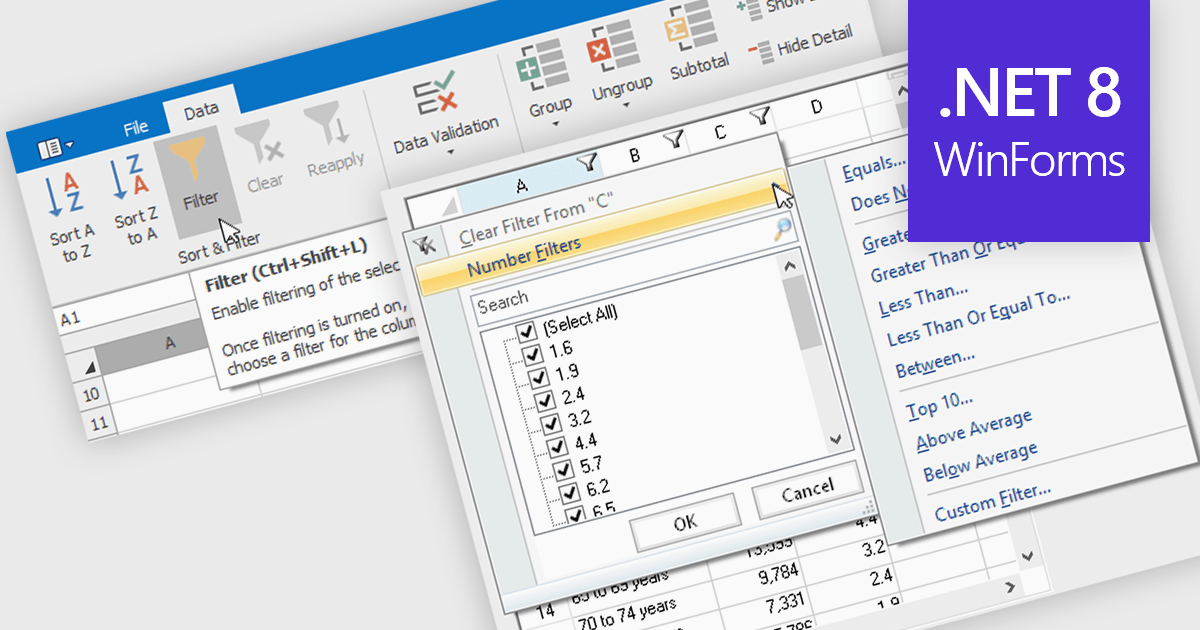Choose Below Average filter

(x=980, y=462)
